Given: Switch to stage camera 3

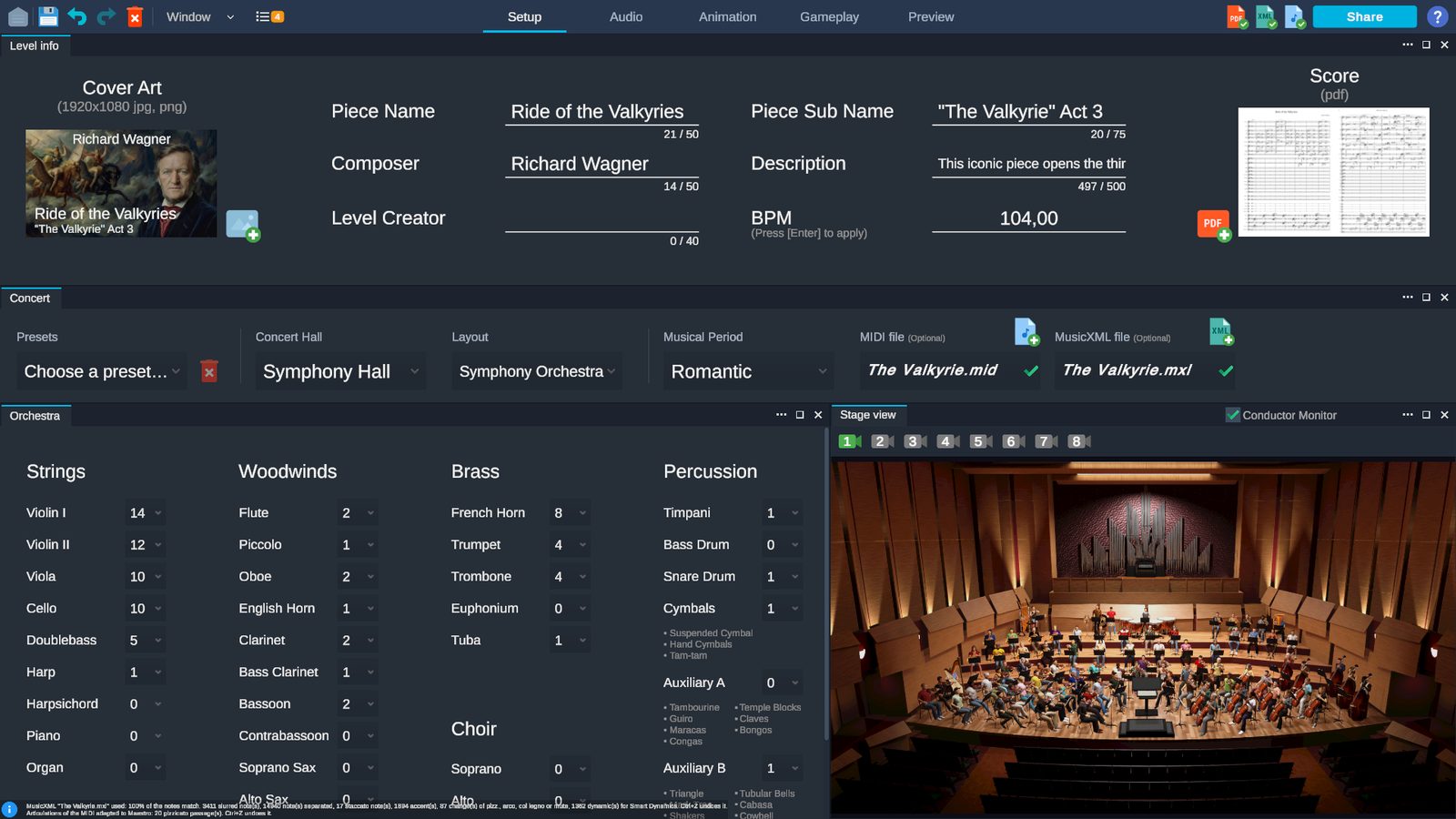Looking at the screenshot, I should [x=915, y=441].
